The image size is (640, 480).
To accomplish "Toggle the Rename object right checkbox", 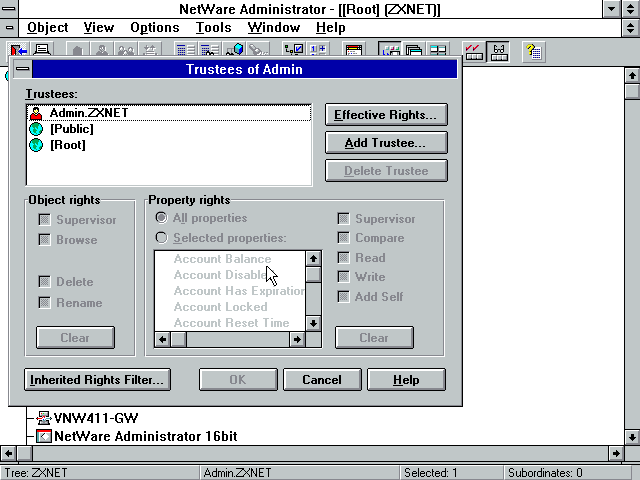I will click(44, 302).
